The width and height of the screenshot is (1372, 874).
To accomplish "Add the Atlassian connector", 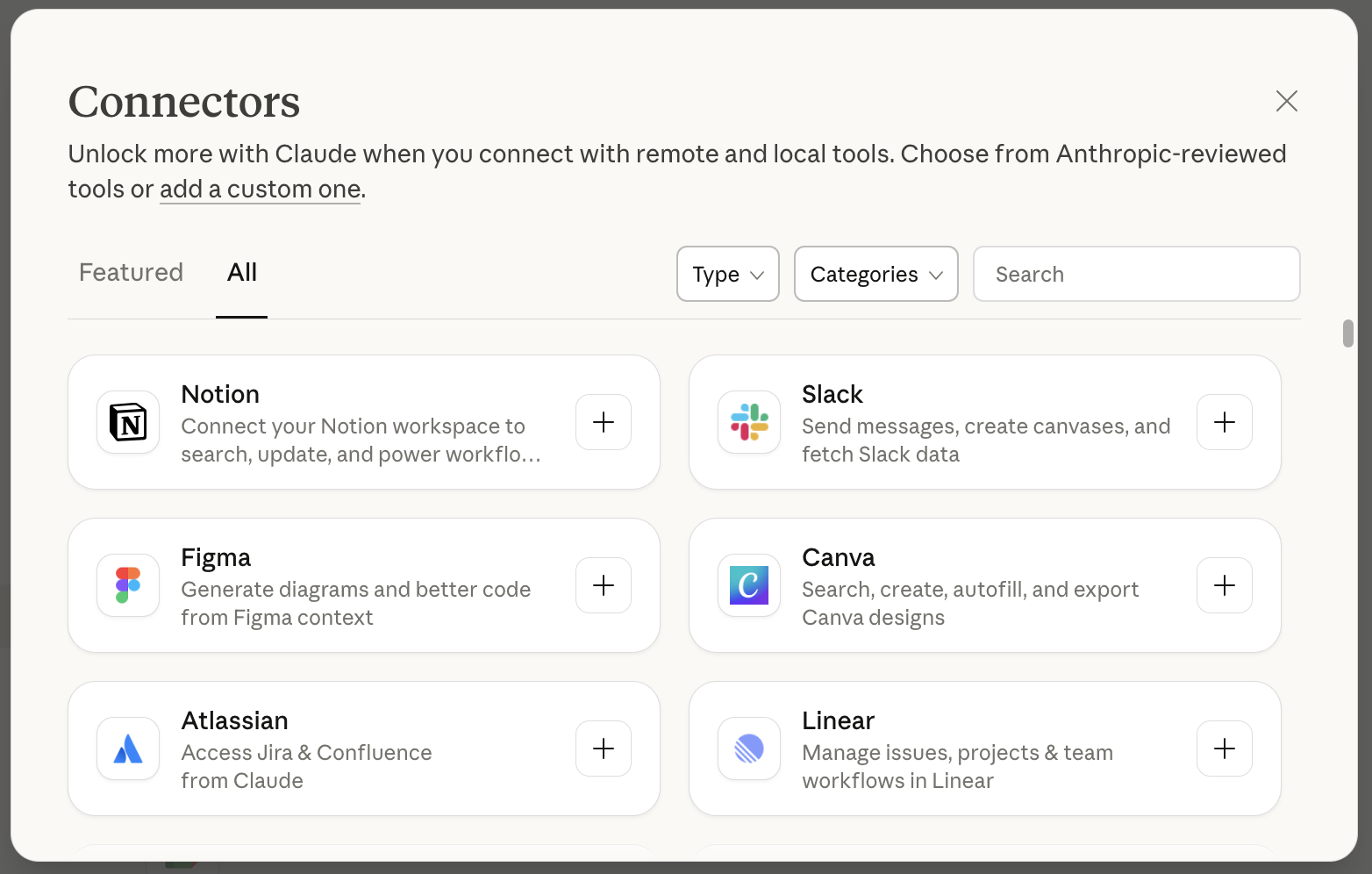I will point(603,749).
